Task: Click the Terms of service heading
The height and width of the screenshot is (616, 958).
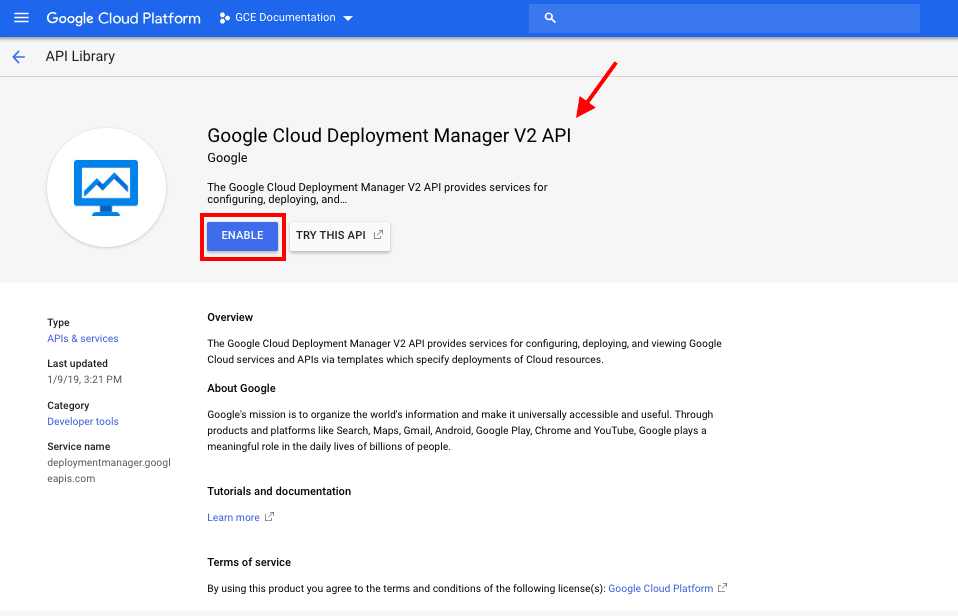Action: 249,562
